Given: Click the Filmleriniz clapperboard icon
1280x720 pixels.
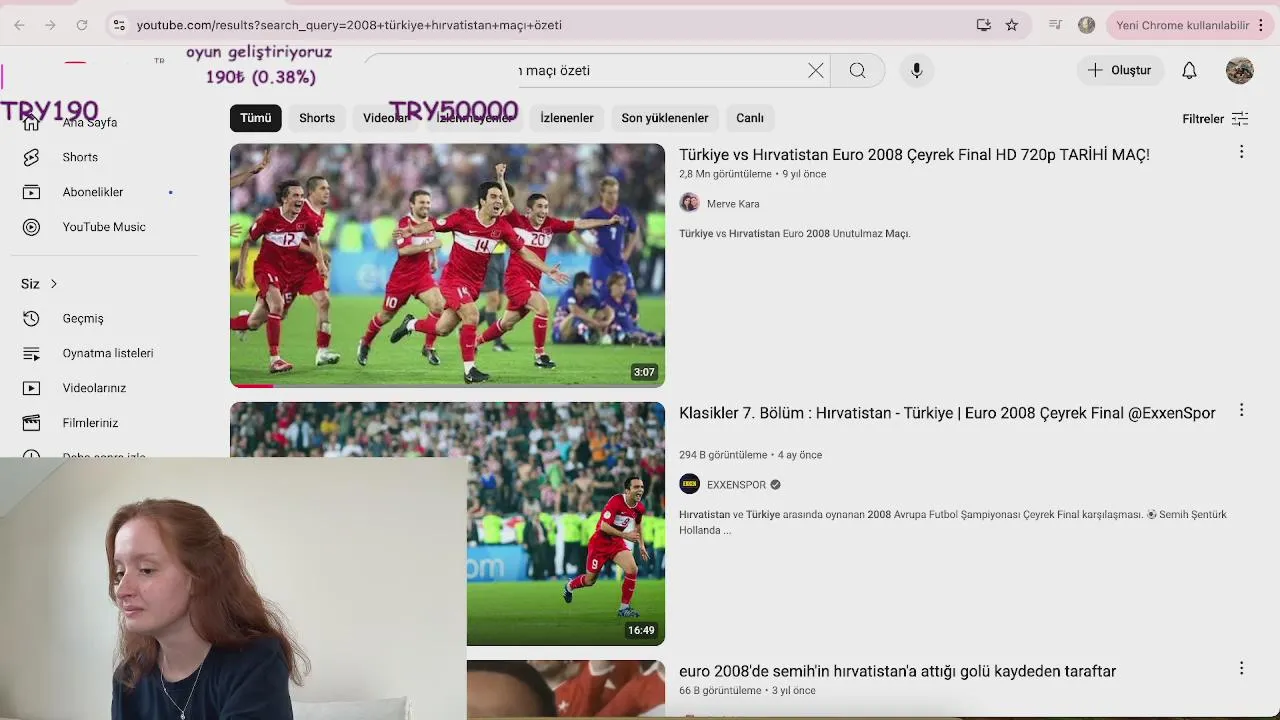Looking at the screenshot, I should (x=31, y=423).
